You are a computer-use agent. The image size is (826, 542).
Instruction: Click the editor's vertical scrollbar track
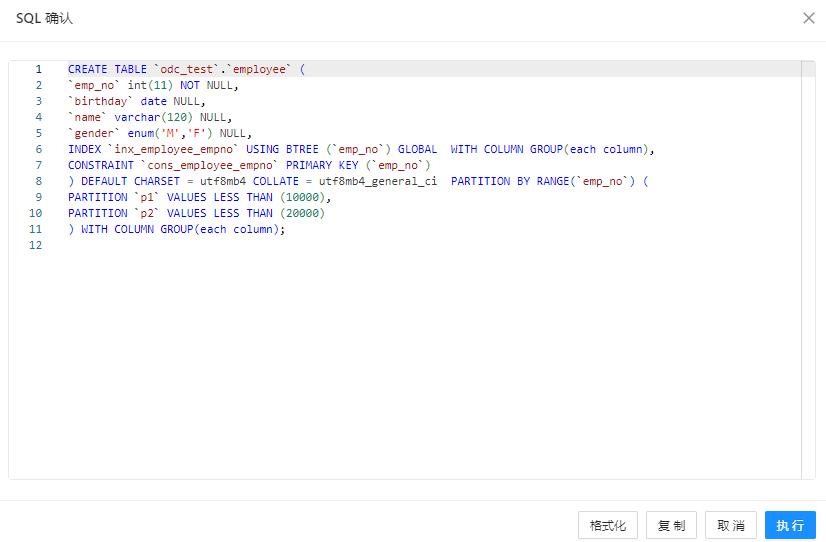pyautogui.click(x=808, y=270)
